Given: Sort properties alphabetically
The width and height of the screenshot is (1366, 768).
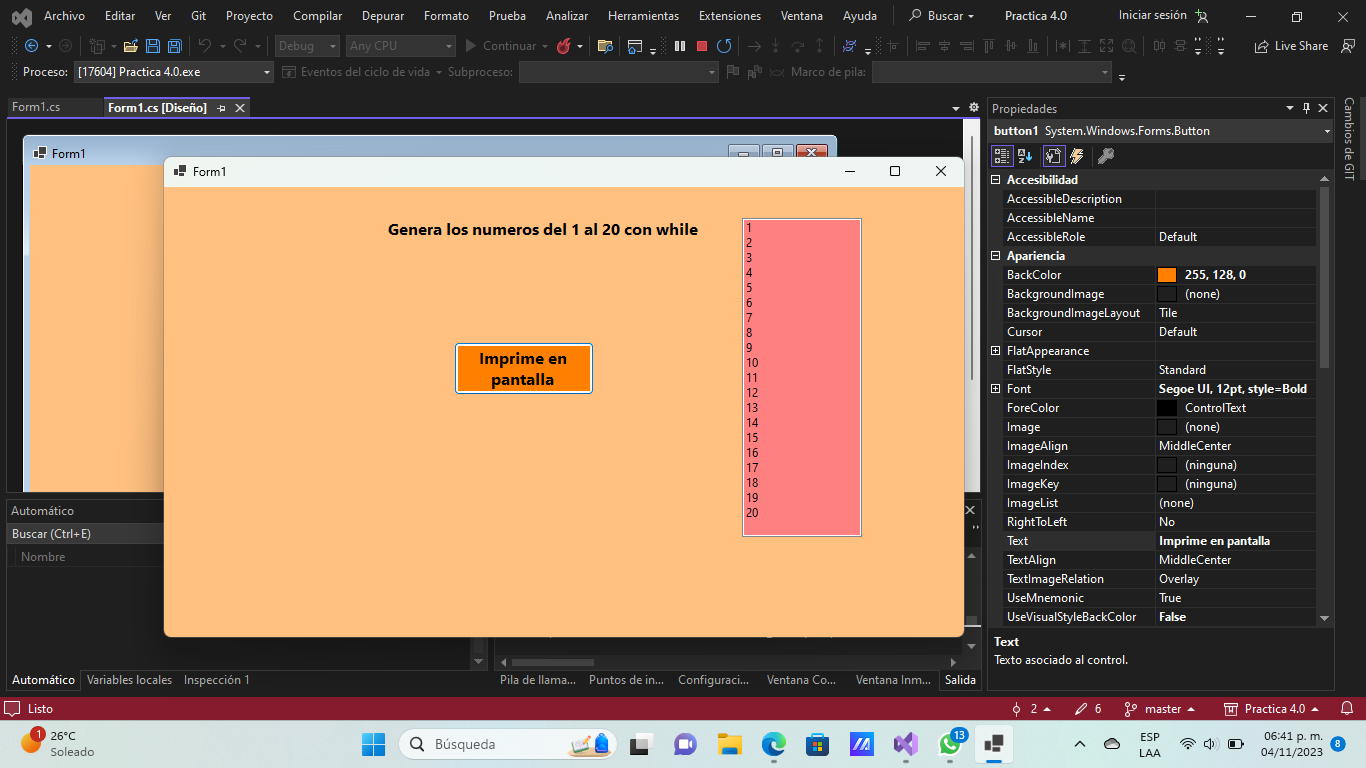Looking at the screenshot, I should point(1023,156).
